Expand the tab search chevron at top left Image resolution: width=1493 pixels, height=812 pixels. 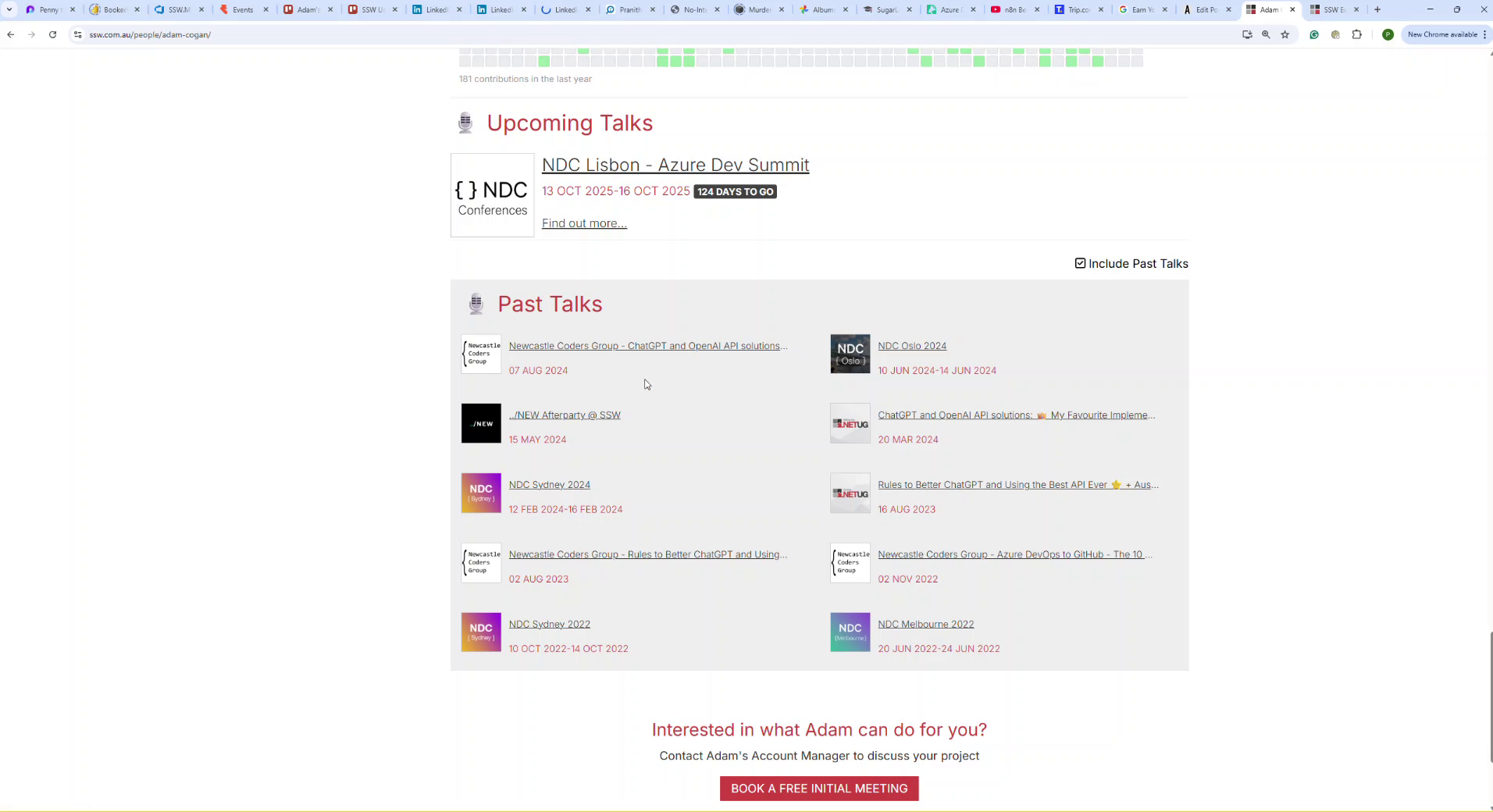[x=9, y=9]
